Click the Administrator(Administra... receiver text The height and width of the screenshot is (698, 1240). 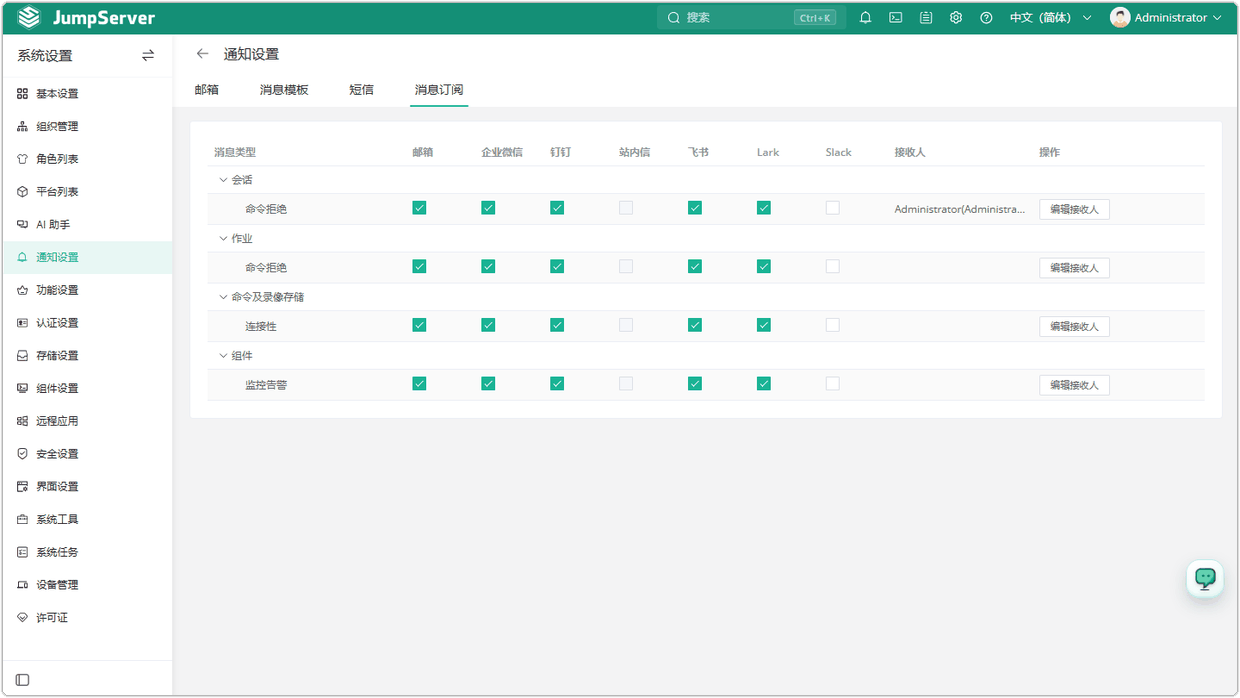coord(960,209)
